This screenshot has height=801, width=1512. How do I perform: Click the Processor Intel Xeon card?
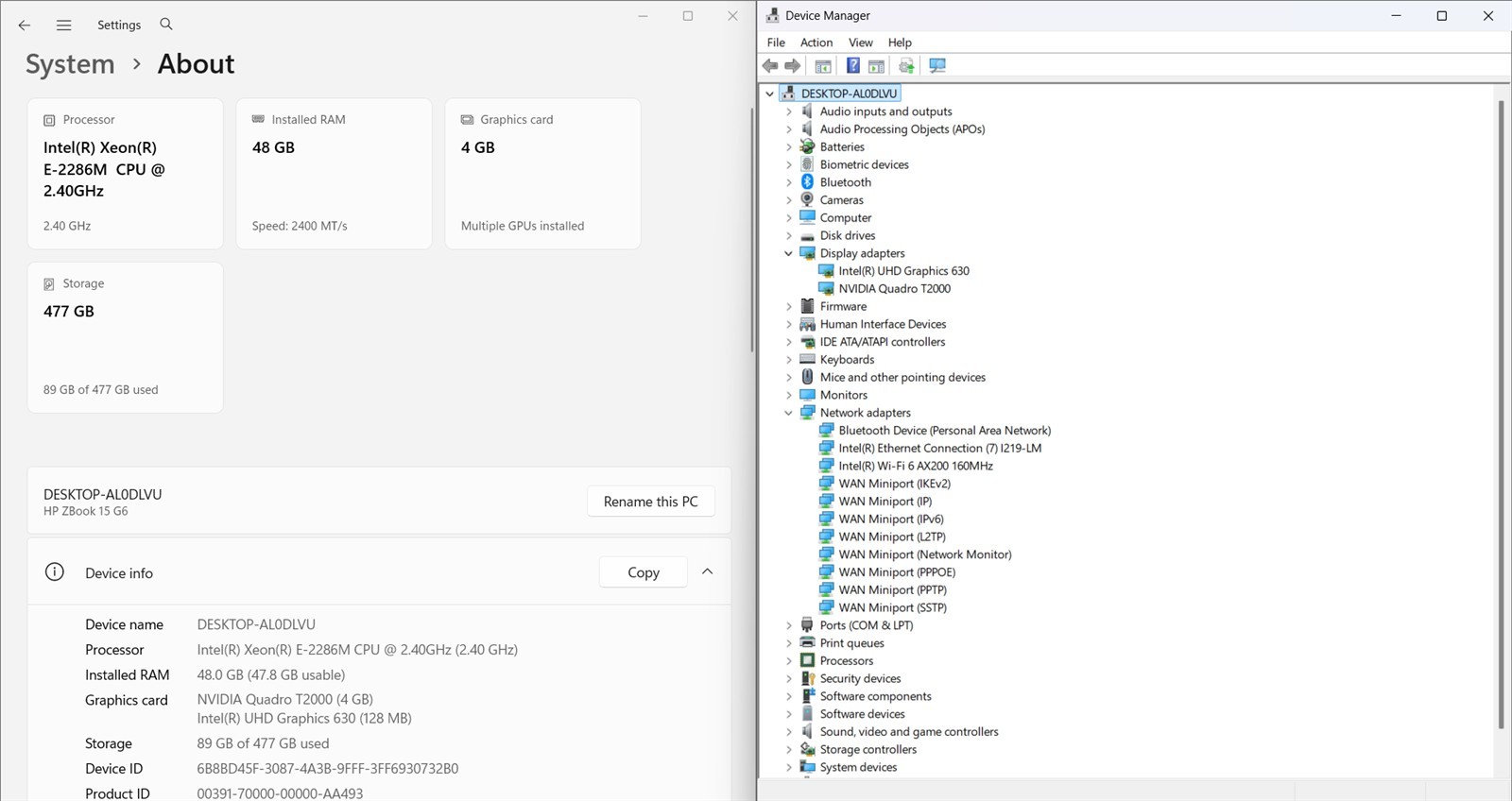pos(126,174)
